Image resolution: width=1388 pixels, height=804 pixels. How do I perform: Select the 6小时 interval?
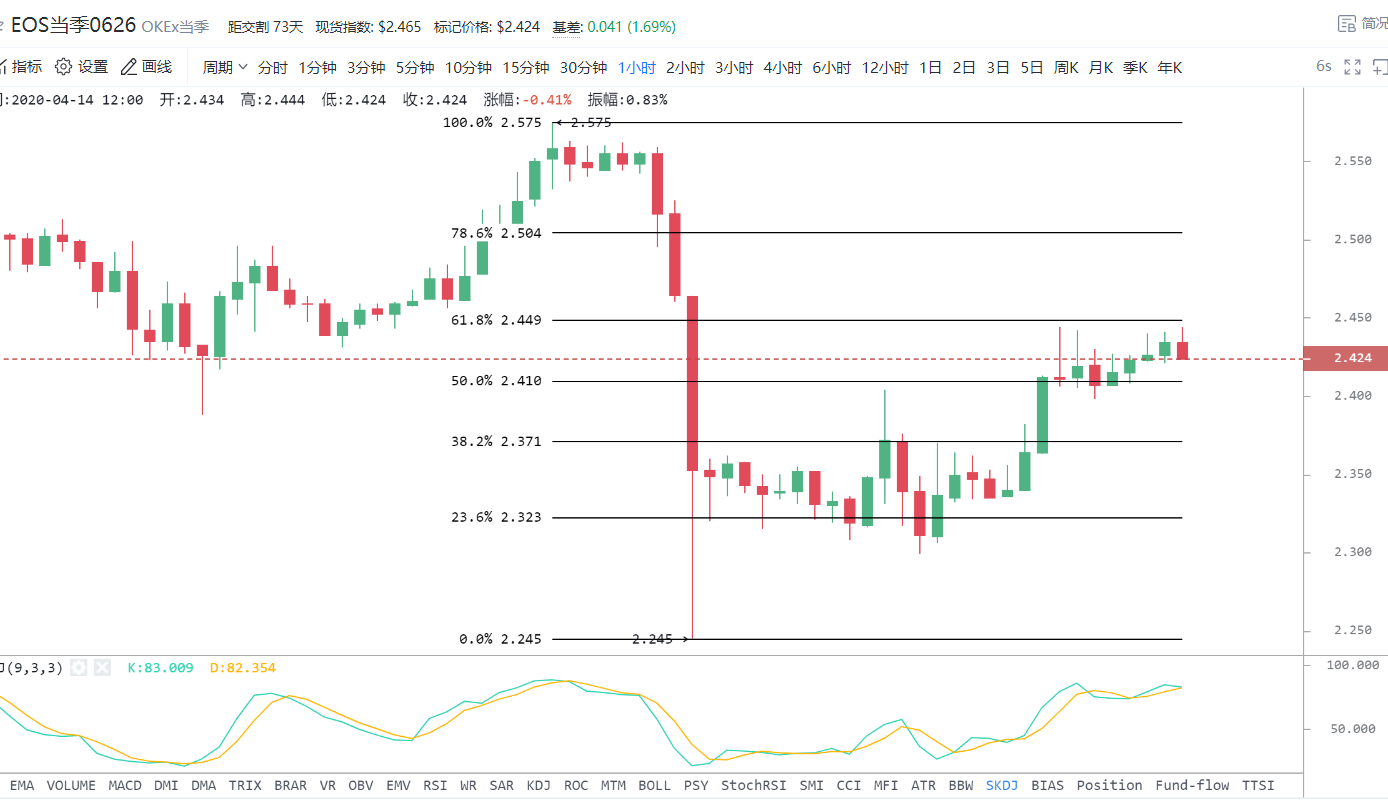(x=832, y=68)
